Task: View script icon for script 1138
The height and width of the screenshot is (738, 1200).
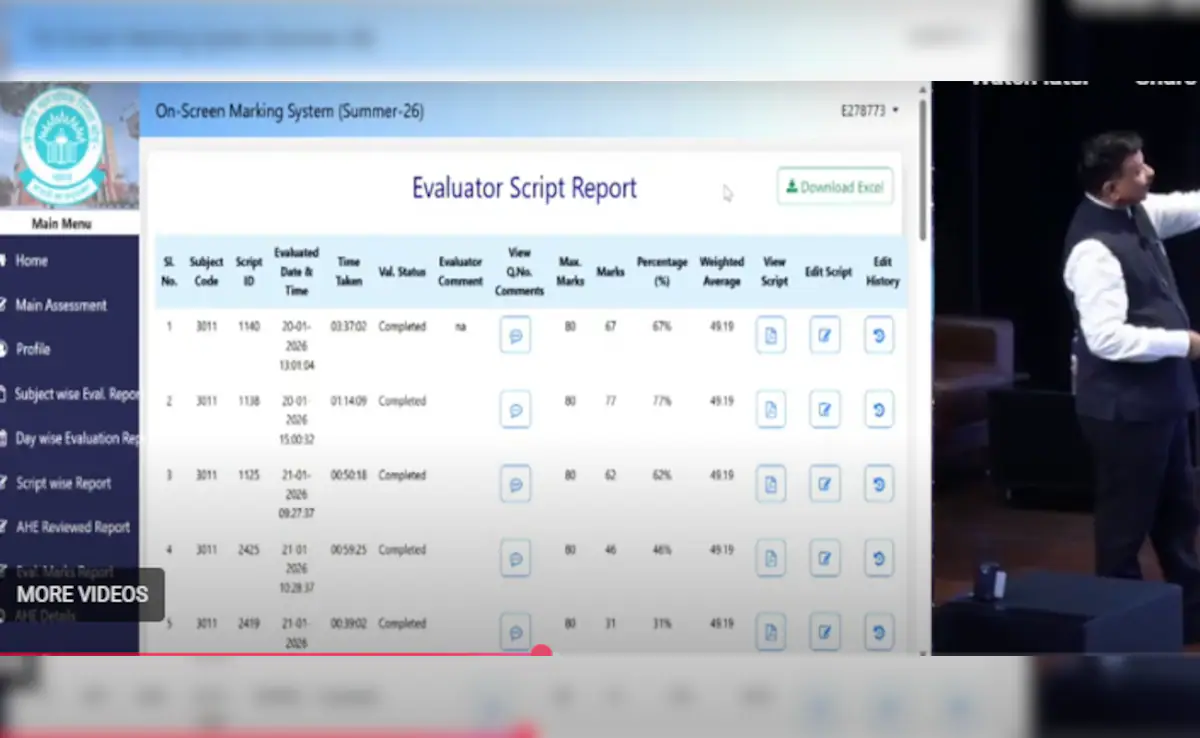Action: (x=770, y=409)
